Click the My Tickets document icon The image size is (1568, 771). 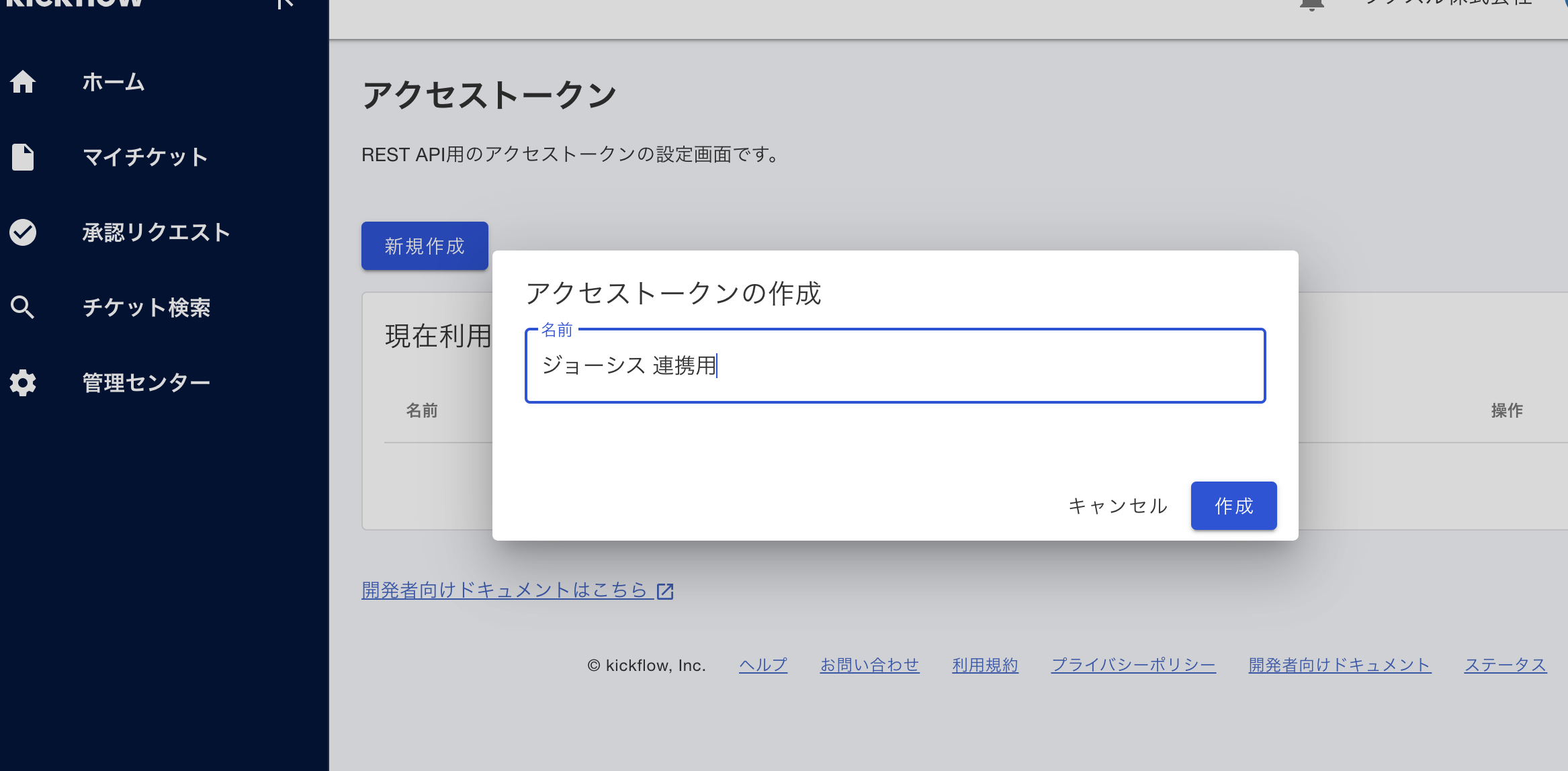[23, 157]
